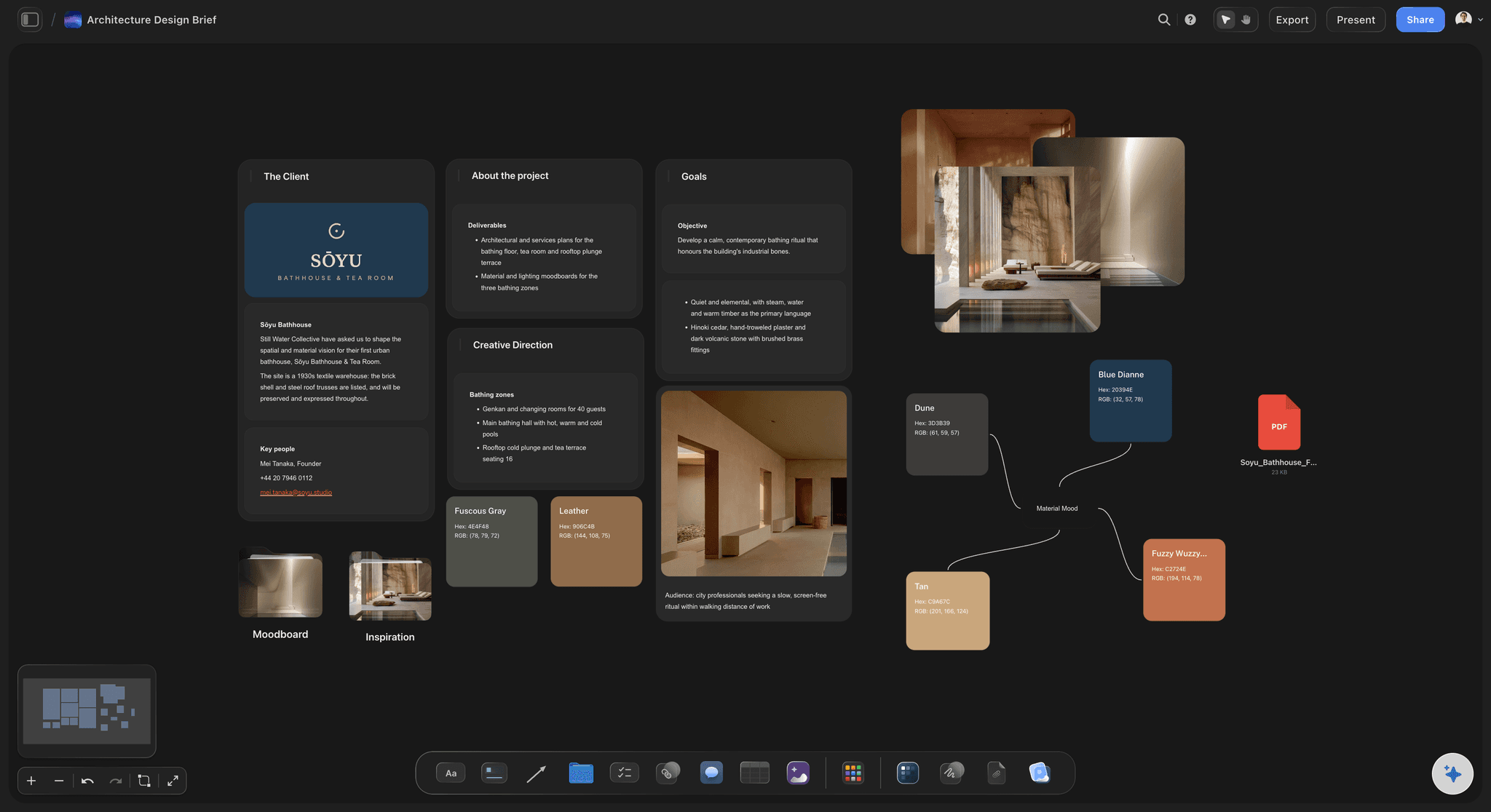Viewport: 1491px width, 812px height.
Task: Attach a file with the paperclip tool
Action: point(997,773)
